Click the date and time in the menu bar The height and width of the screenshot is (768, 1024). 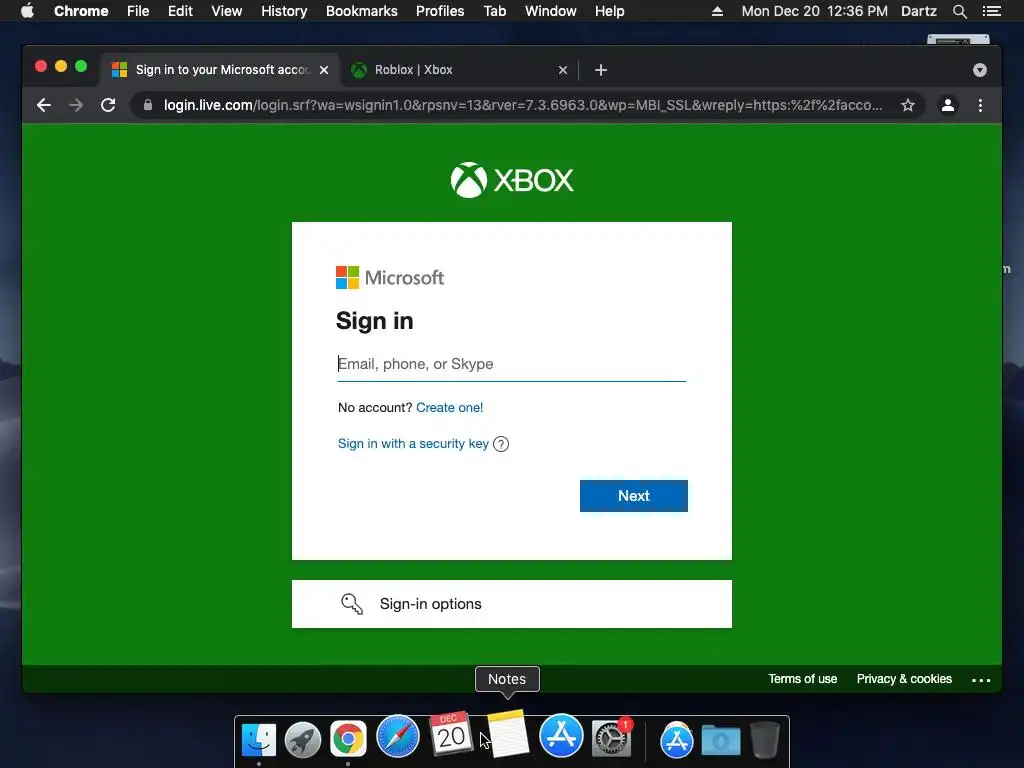[814, 10]
